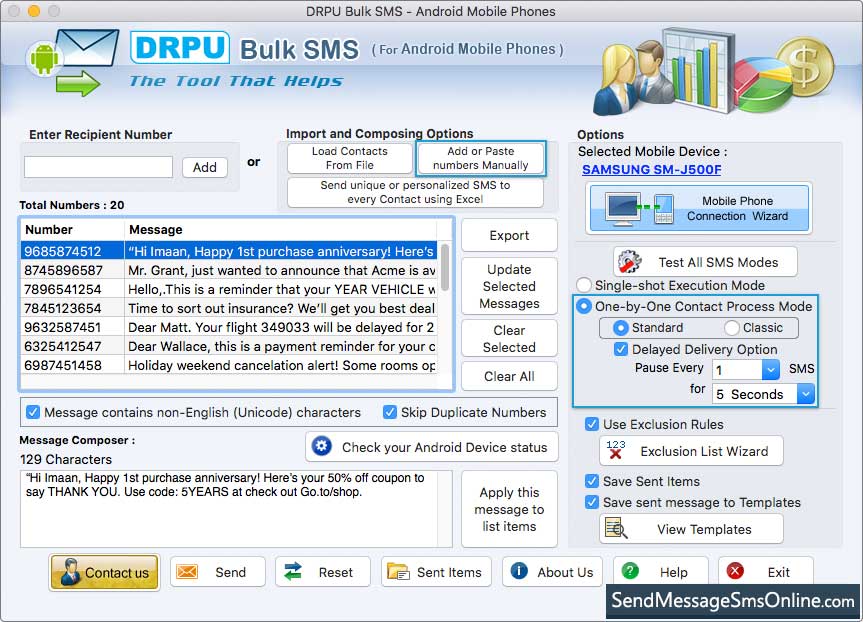Select row with number 9685874512
This screenshot has height=622, width=863.
[230, 251]
